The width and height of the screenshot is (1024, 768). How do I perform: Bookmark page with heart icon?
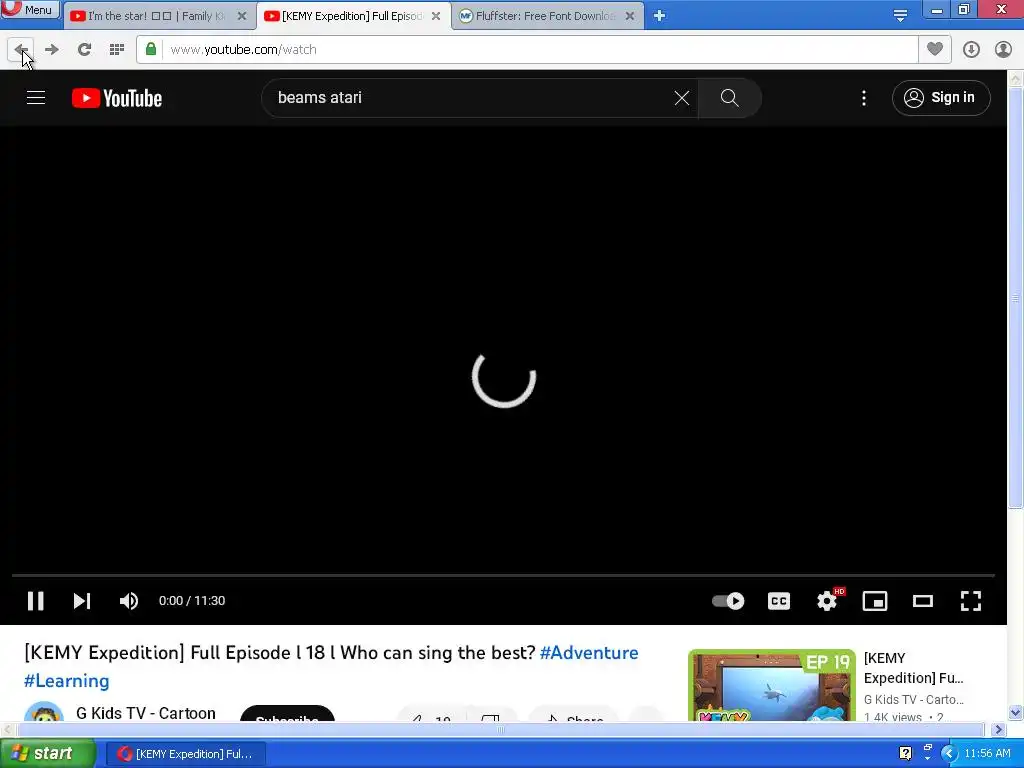(x=935, y=50)
